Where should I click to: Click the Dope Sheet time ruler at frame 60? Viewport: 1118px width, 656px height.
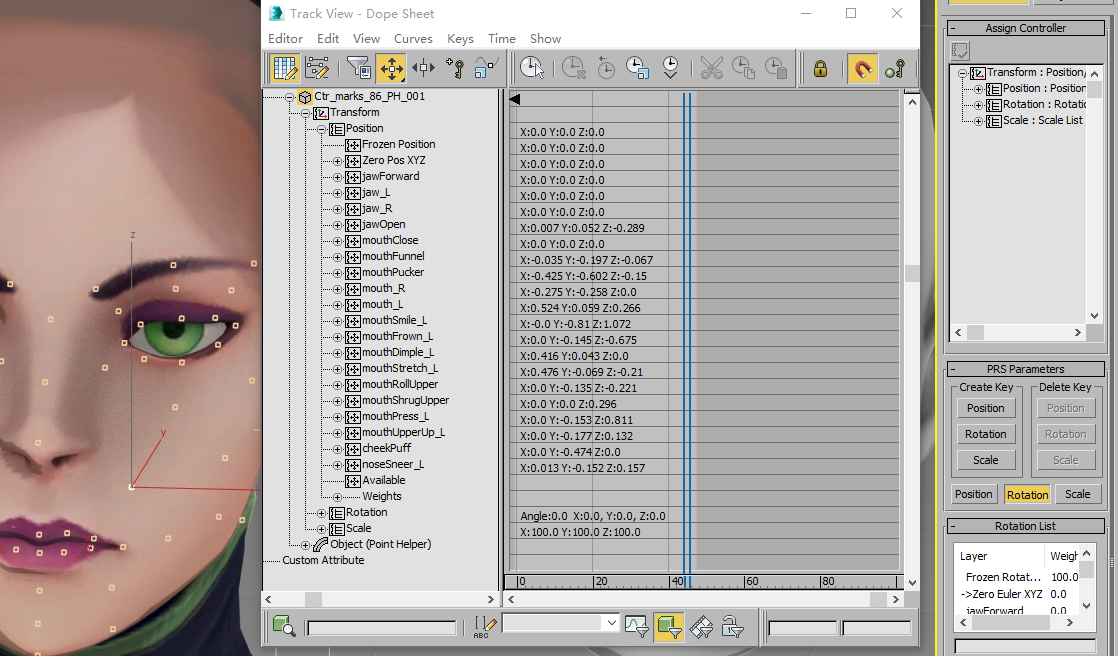745,581
